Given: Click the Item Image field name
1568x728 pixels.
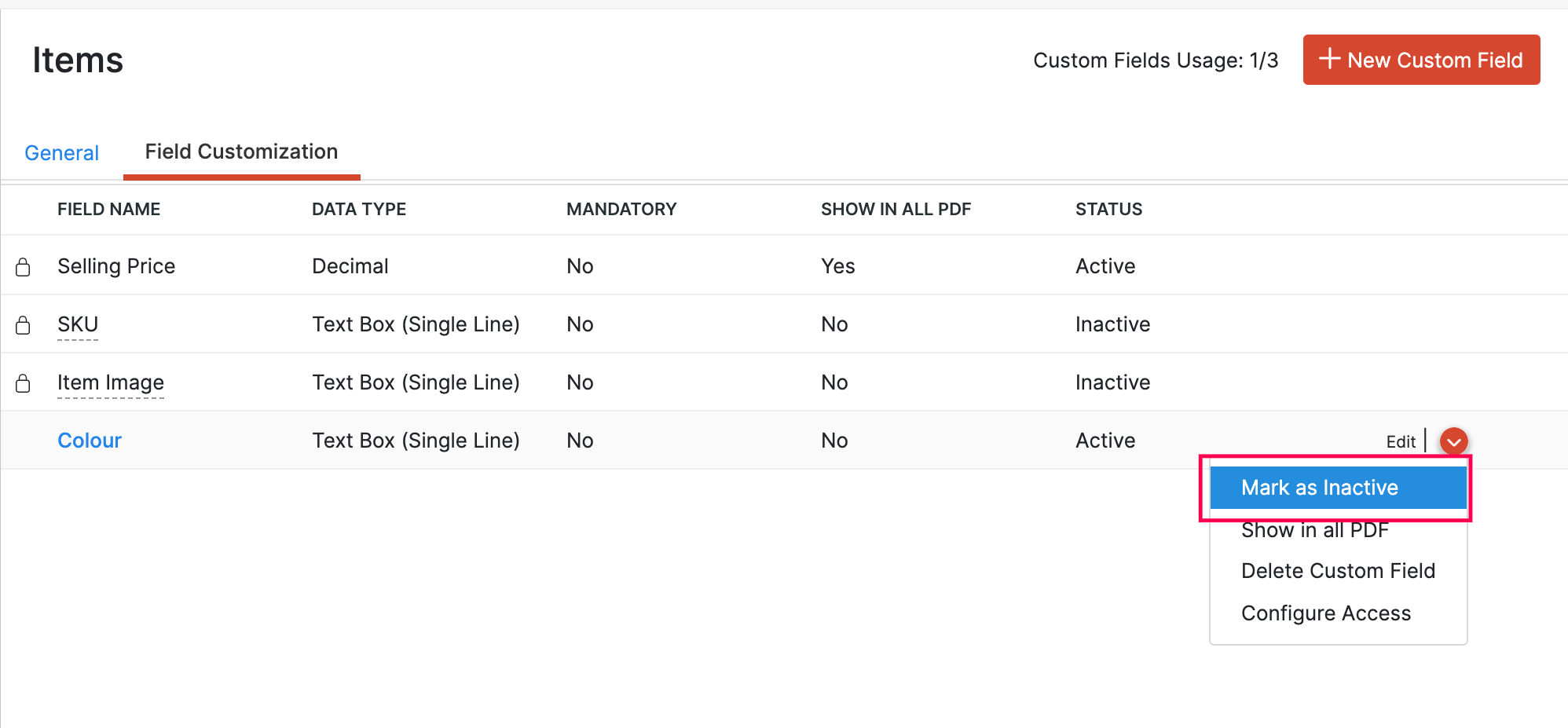Looking at the screenshot, I should tap(111, 382).
